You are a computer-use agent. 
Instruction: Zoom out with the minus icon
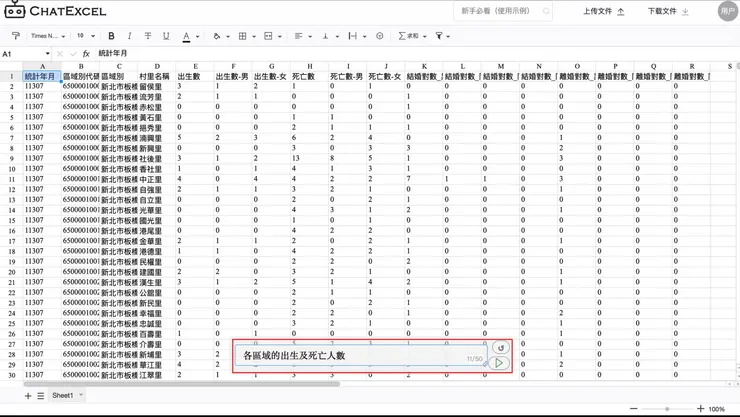point(634,409)
